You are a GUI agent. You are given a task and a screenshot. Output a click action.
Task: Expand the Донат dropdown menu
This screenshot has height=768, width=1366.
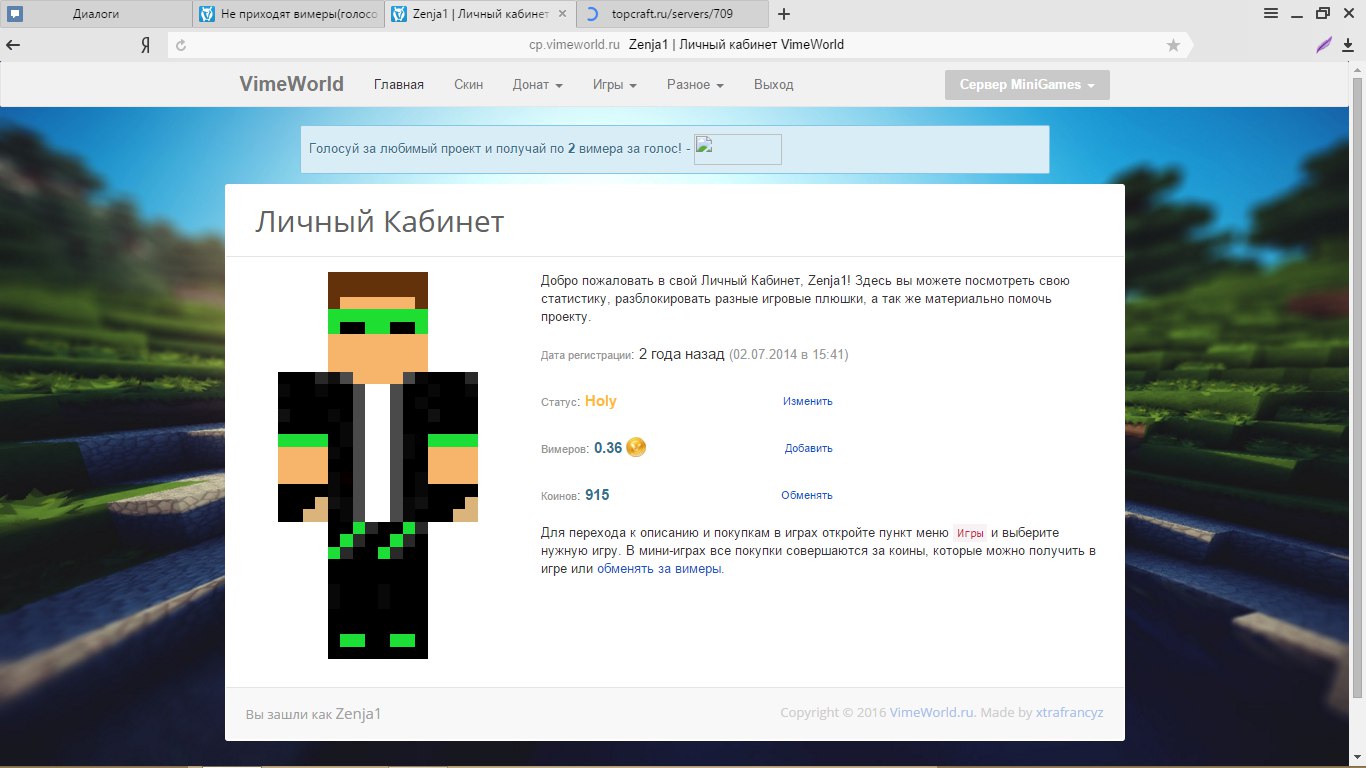537,85
